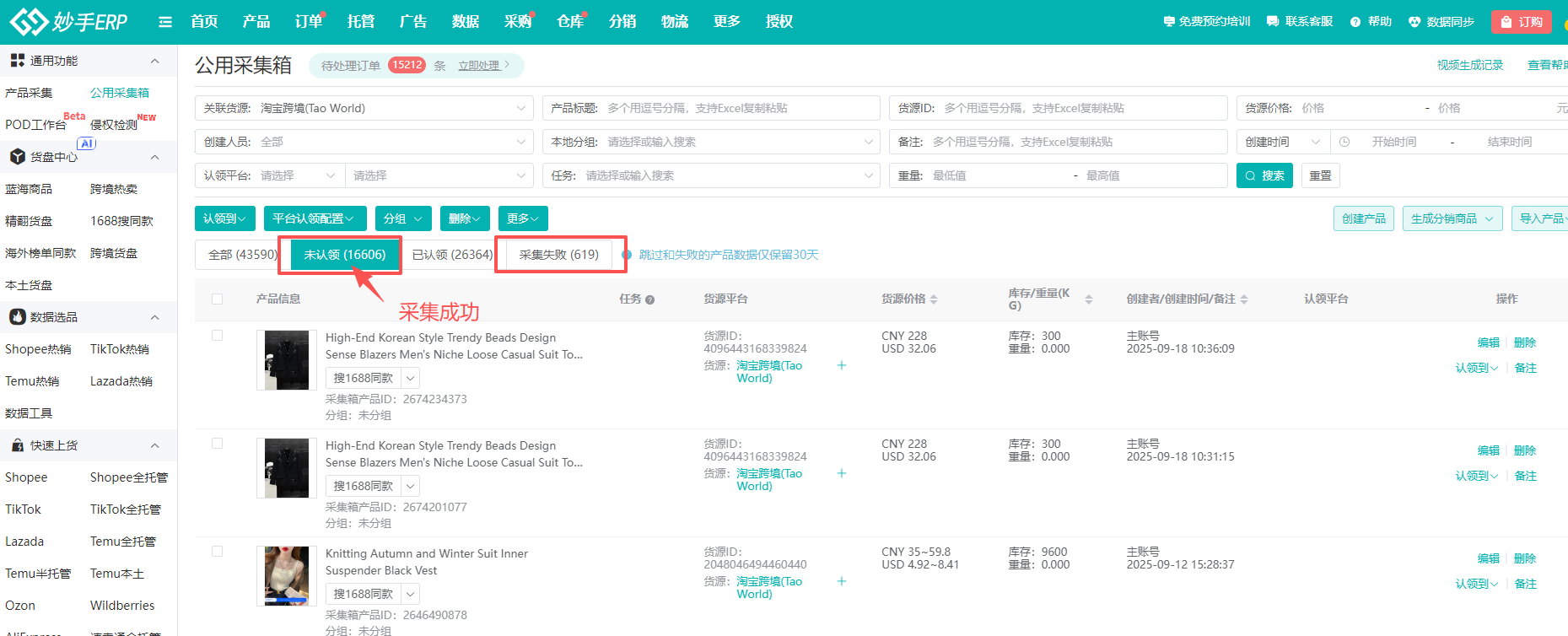Click the plus icon beside first product source

tap(841, 365)
